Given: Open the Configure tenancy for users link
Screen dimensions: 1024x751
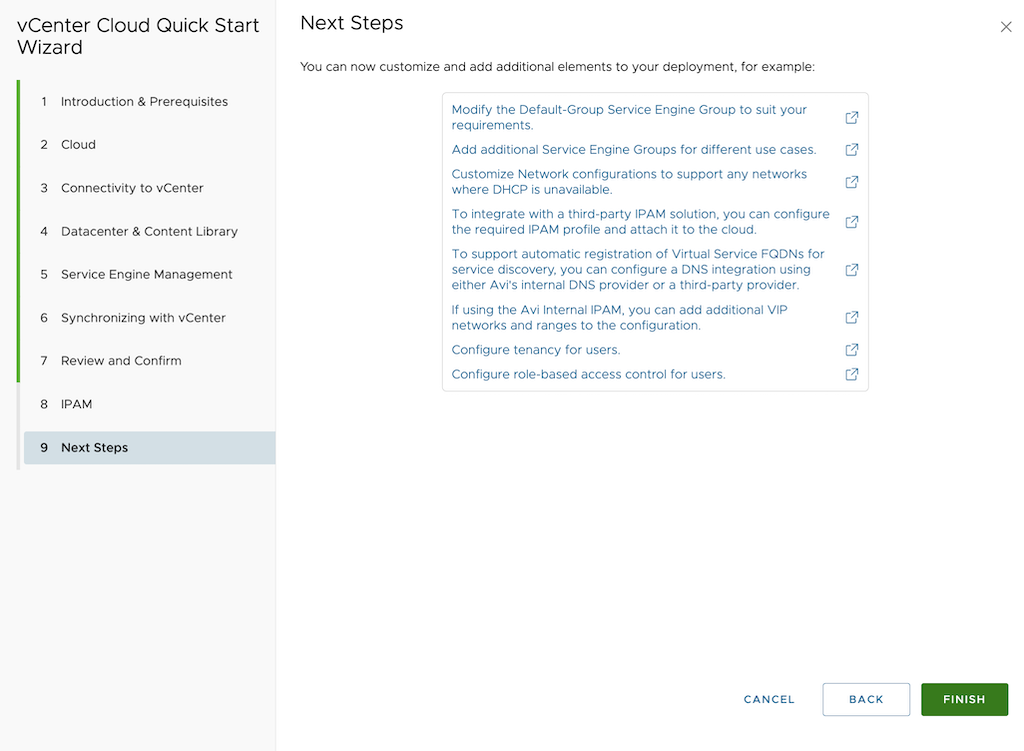Looking at the screenshot, I should (x=536, y=350).
